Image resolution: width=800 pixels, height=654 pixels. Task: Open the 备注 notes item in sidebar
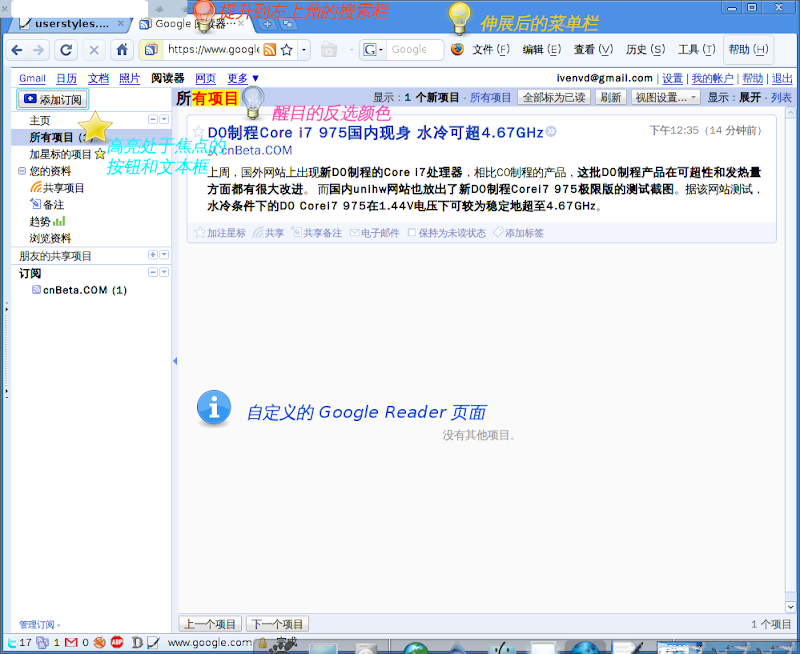point(47,205)
